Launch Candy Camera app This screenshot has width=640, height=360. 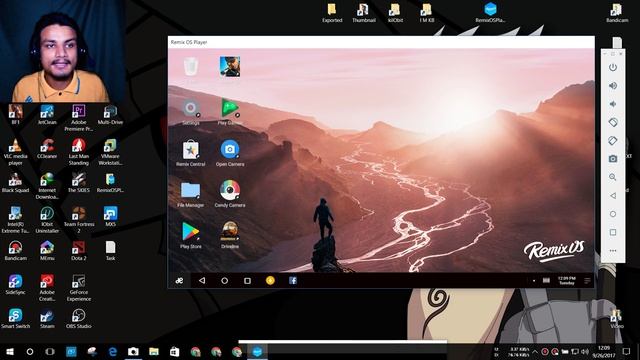(x=230, y=194)
